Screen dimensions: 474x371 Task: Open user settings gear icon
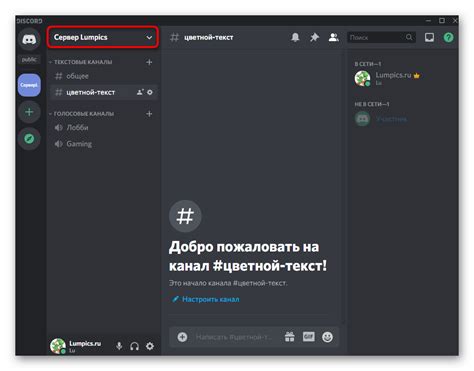(x=150, y=346)
